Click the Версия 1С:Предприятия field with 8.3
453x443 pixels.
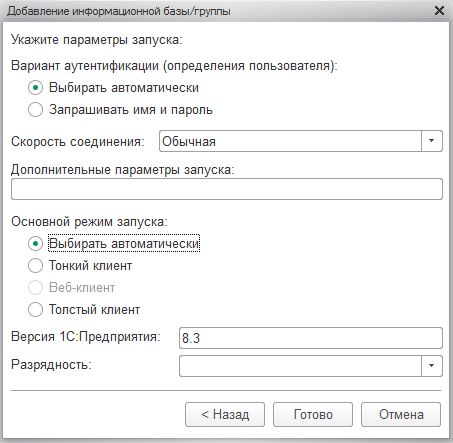tap(311, 338)
